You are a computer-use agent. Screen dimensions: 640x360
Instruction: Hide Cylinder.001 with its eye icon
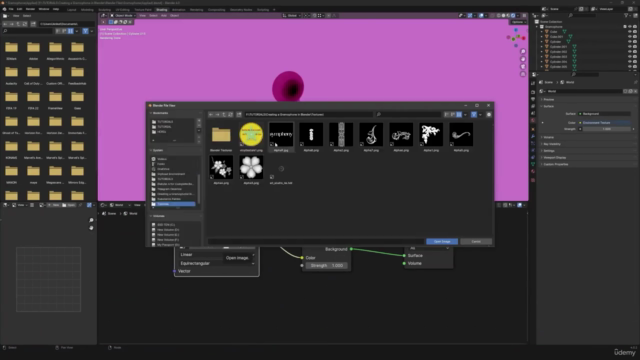[630, 47]
